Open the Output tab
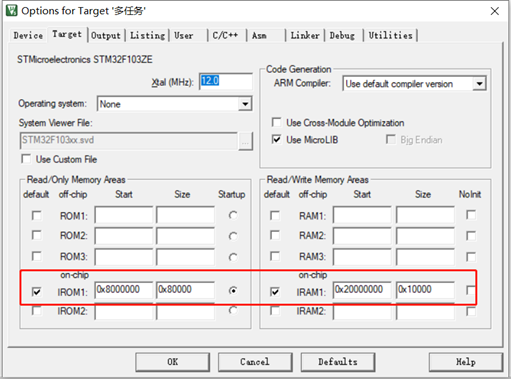511x379 pixels. click(106, 35)
